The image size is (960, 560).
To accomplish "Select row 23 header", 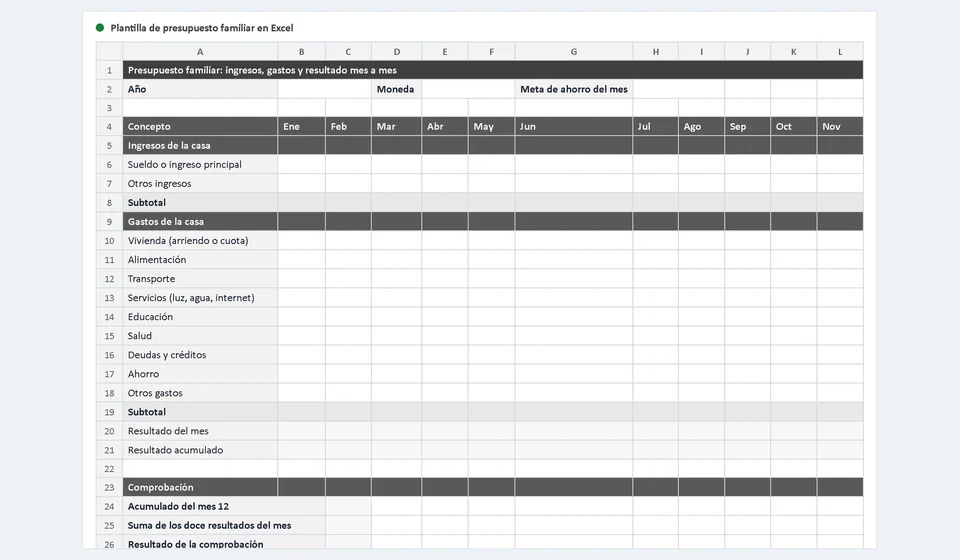I will 110,487.
